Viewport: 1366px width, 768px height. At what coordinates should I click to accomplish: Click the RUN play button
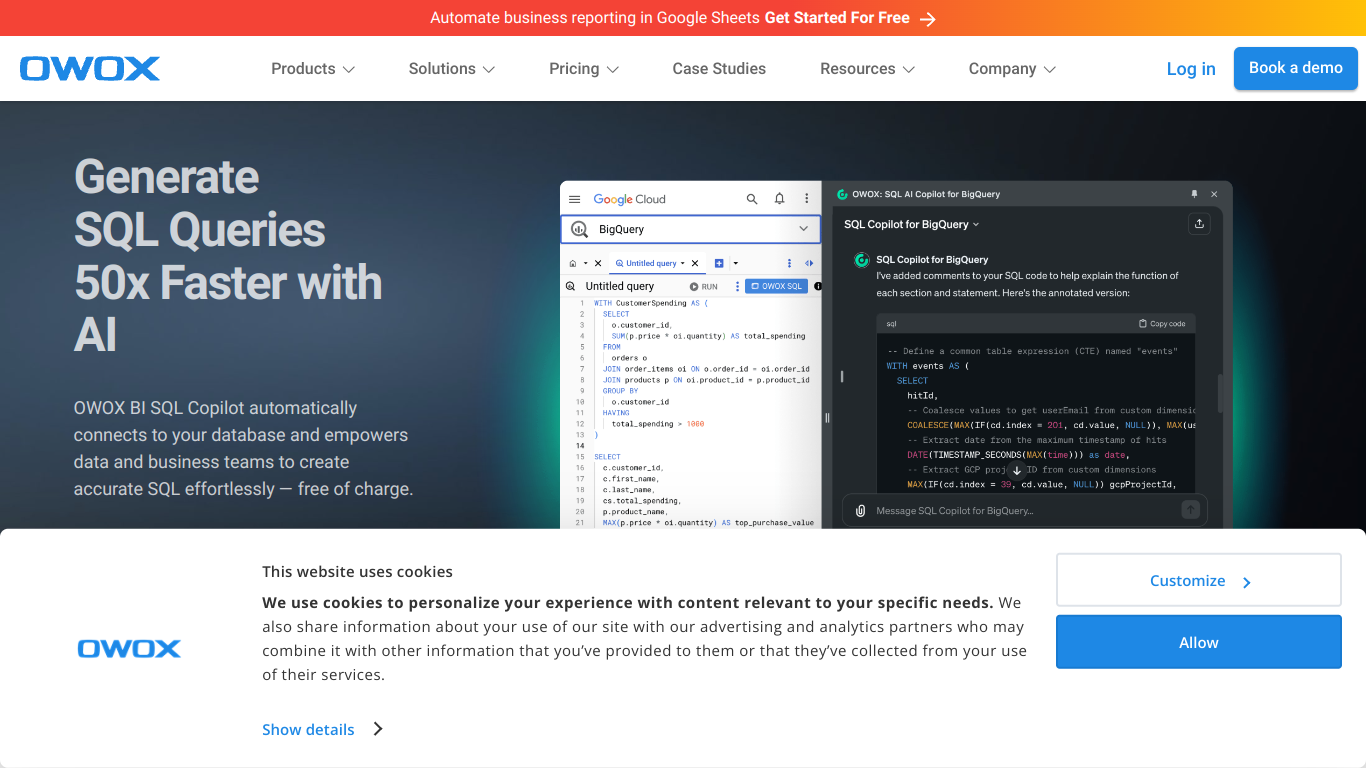pyautogui.click(x=704, y=286)
